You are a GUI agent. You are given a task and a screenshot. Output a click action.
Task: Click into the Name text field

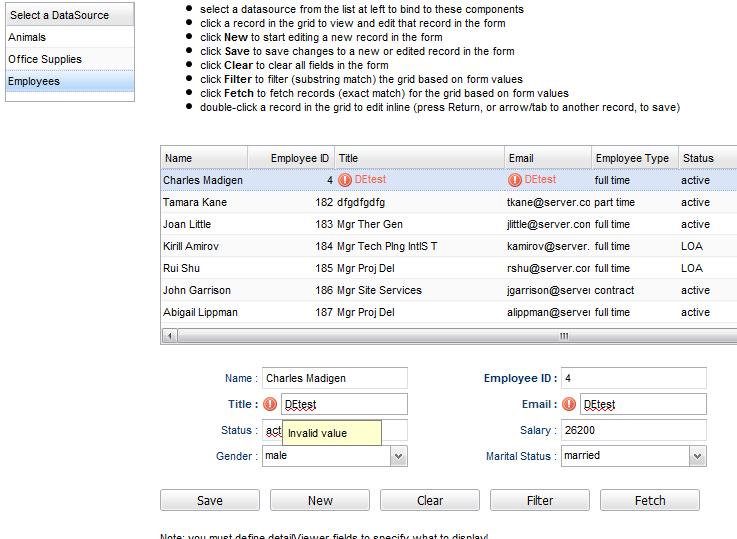pyautogui.click(x=335, y=379)
